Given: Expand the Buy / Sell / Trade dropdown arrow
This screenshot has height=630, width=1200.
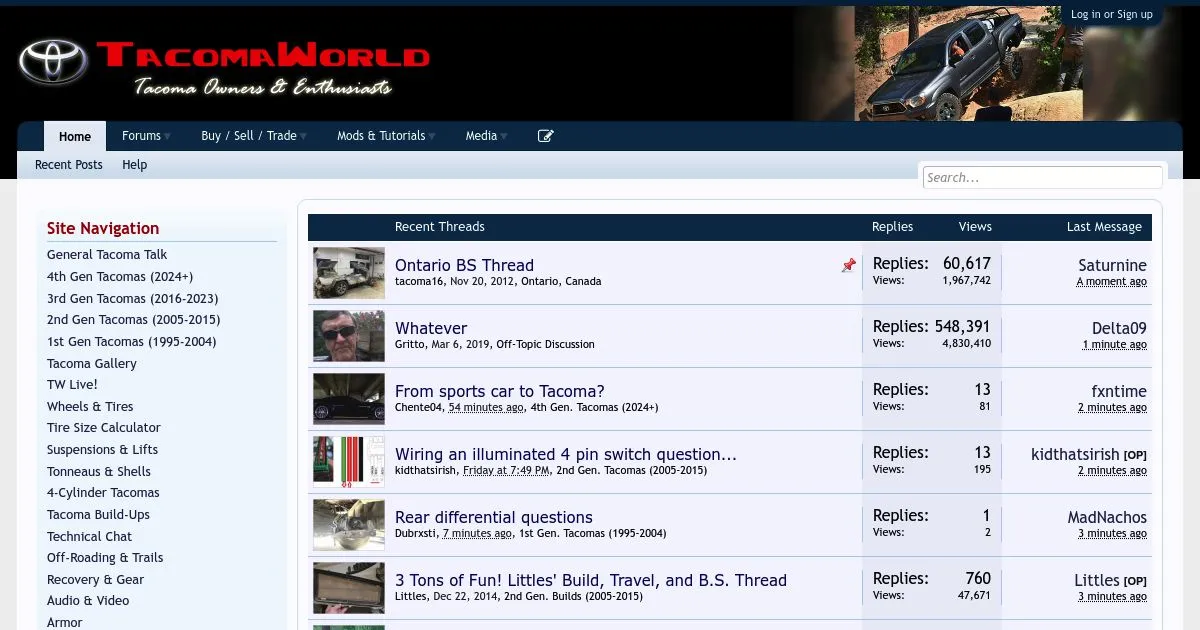Looking at the screenshot, I should pyautogui.click(x=303, y=137).
